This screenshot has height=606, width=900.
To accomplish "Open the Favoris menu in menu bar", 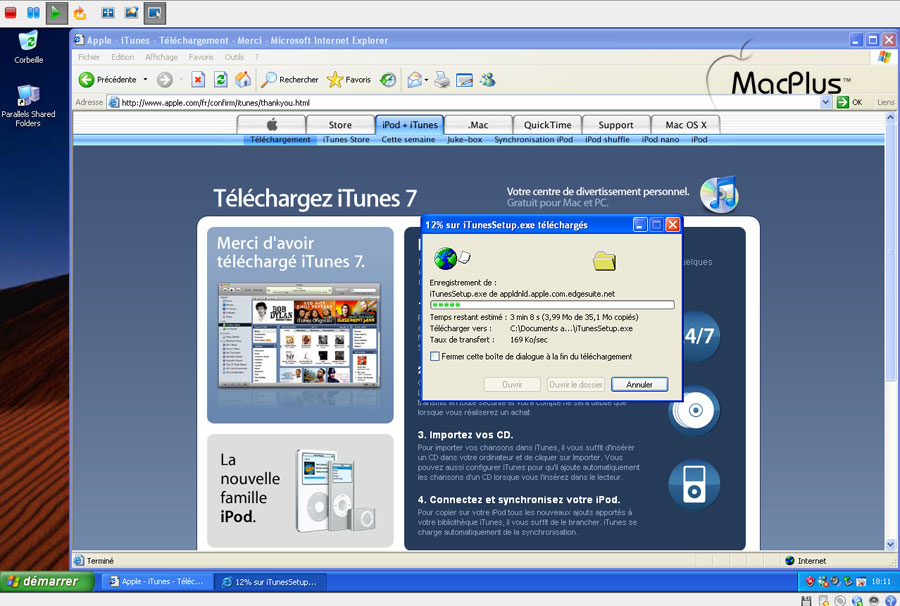I will [201, 57].
